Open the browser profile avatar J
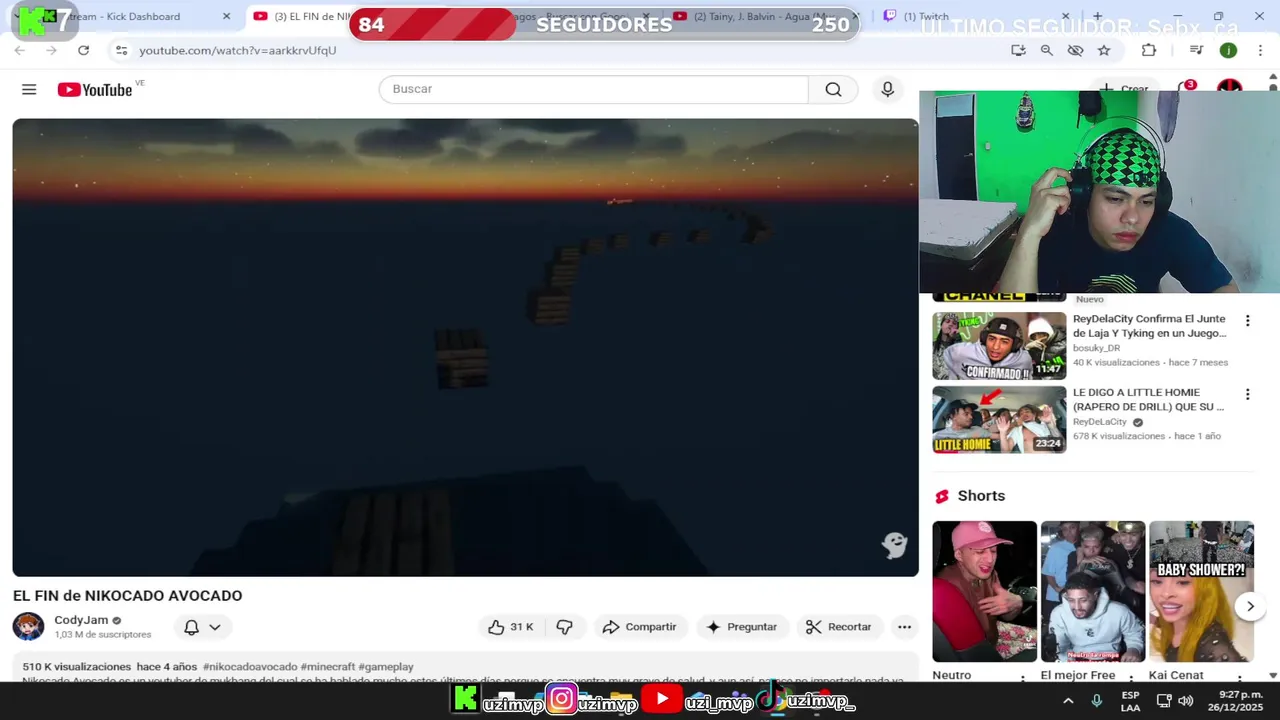 (1228, 50)
